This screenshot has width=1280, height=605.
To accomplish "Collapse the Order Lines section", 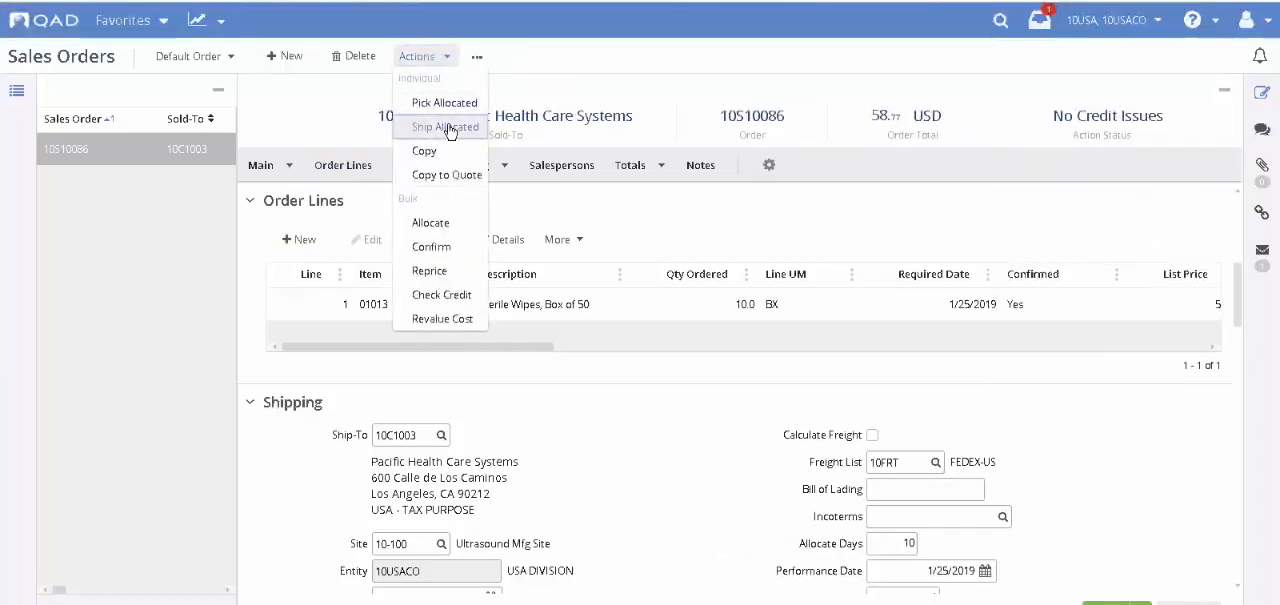I will pos(250,201).
